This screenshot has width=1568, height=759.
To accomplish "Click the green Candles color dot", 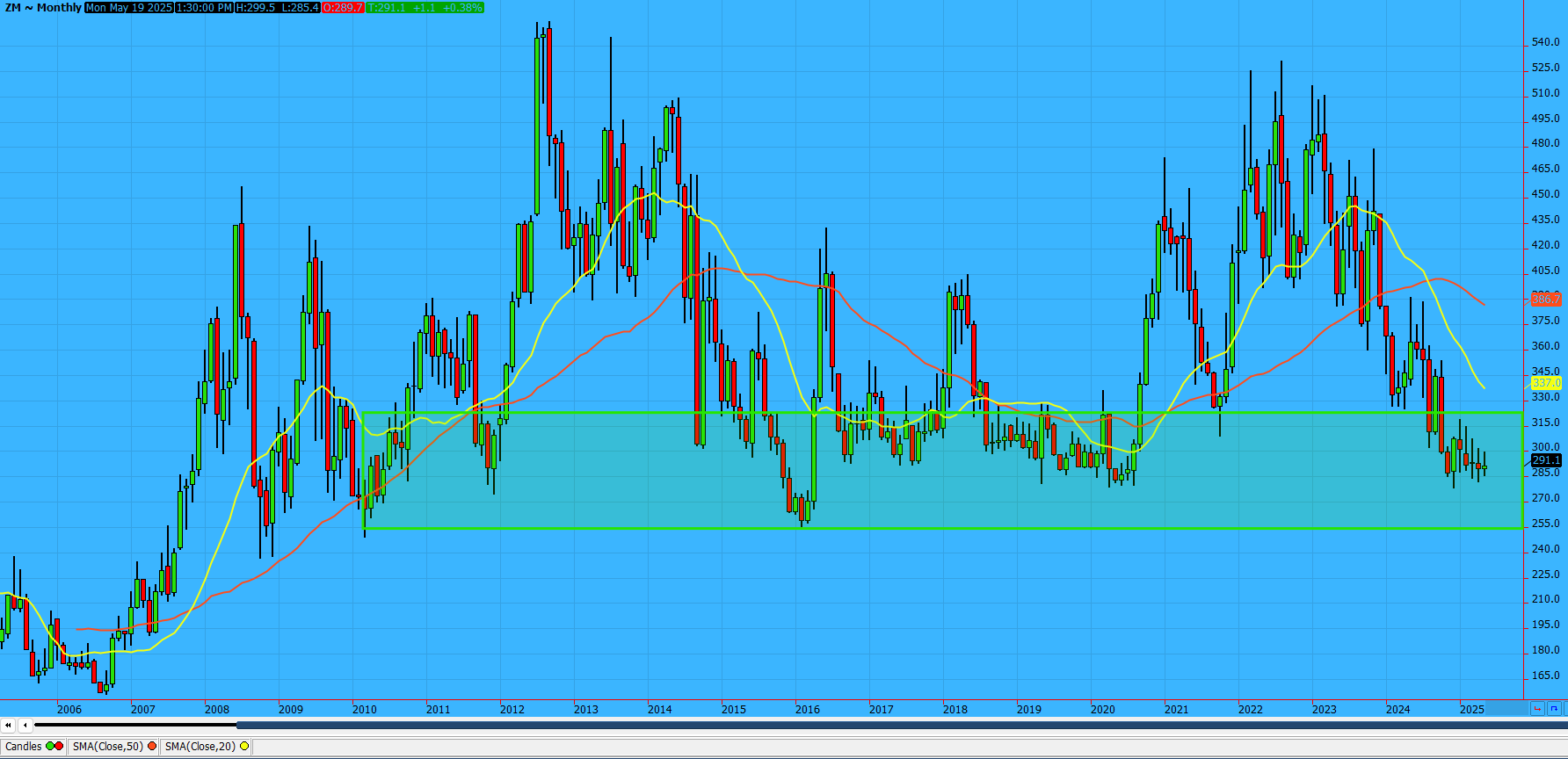I will tap(50, 747).
